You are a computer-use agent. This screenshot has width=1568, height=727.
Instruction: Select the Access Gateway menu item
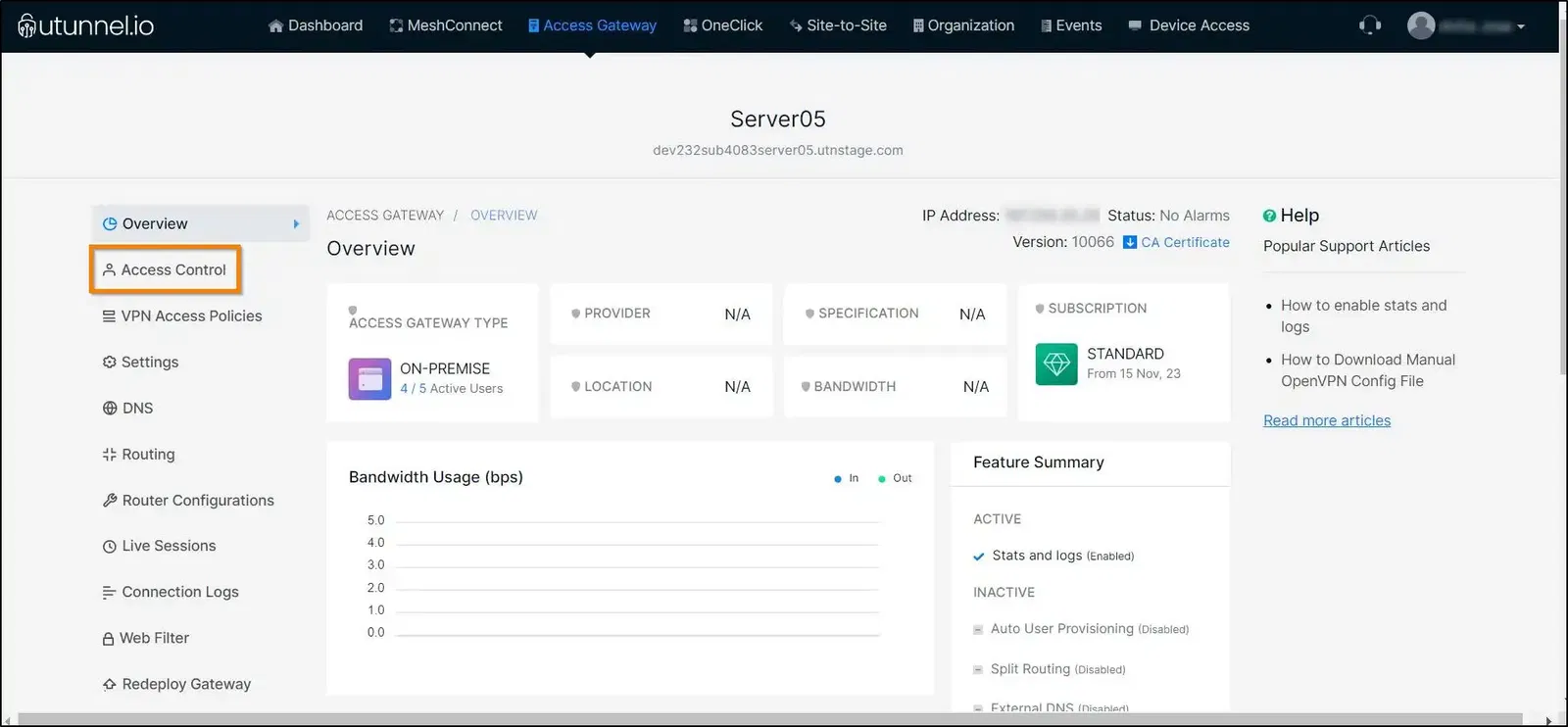point(592,25)
